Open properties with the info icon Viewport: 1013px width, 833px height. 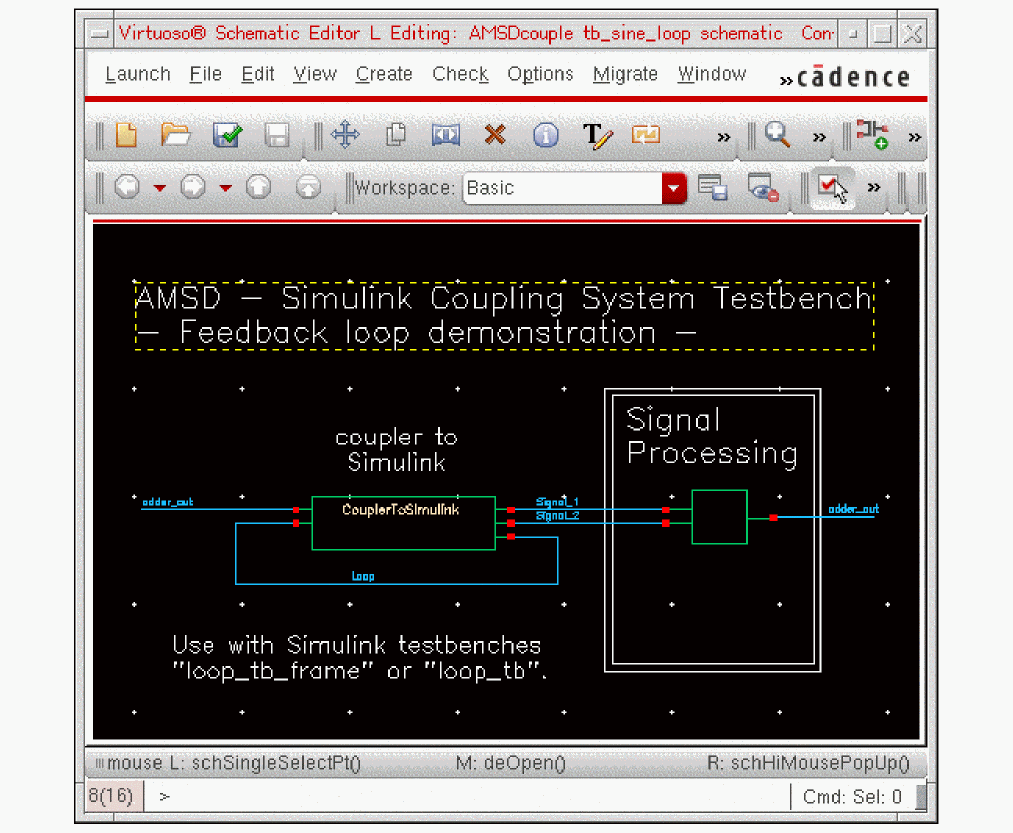click(x=546, y=135)
